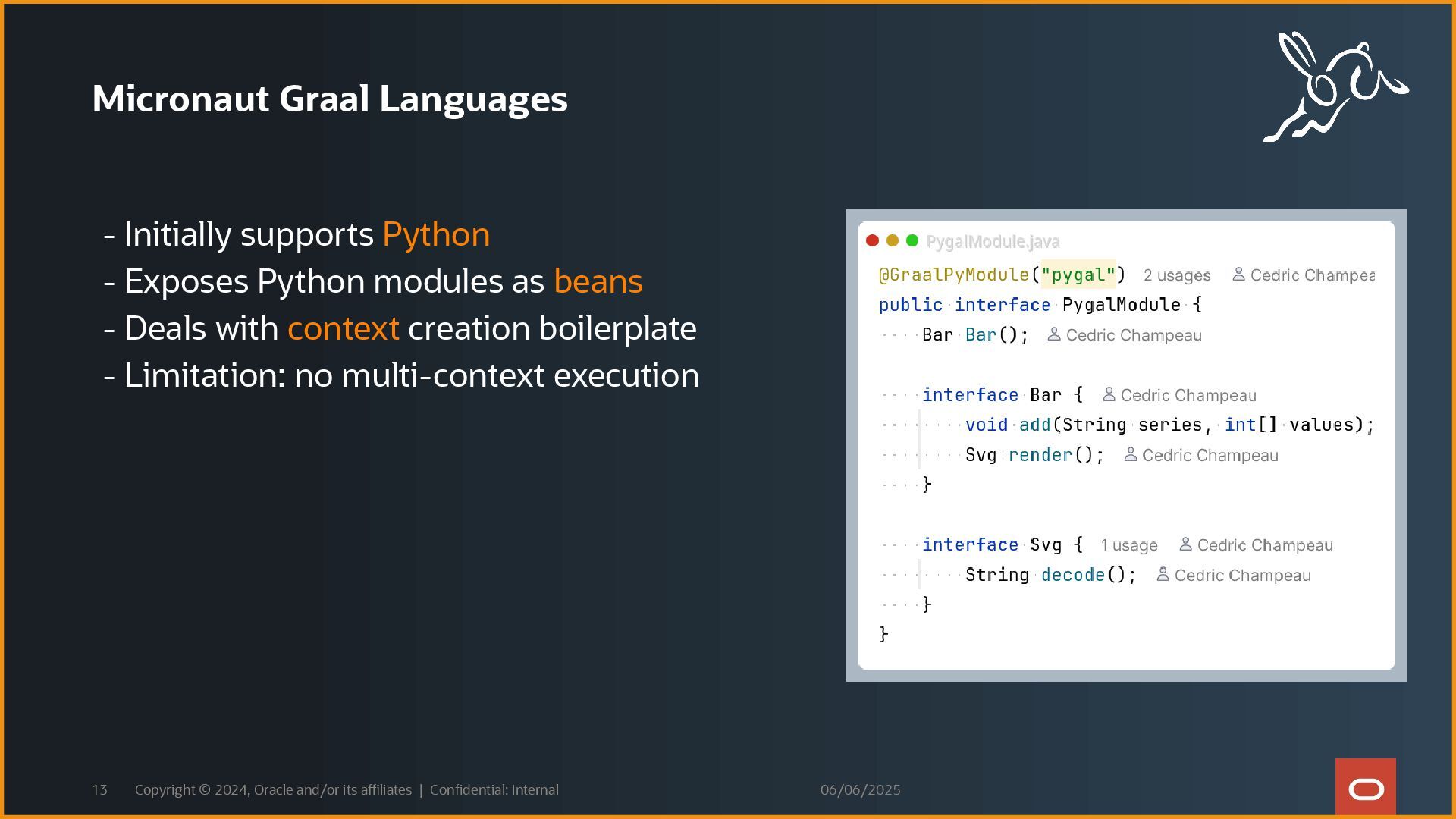The image size is (1456, 819).
Task: Click author icon next to 'Svg render();'
Action: pyautogui.click(x=1130, y=454)
